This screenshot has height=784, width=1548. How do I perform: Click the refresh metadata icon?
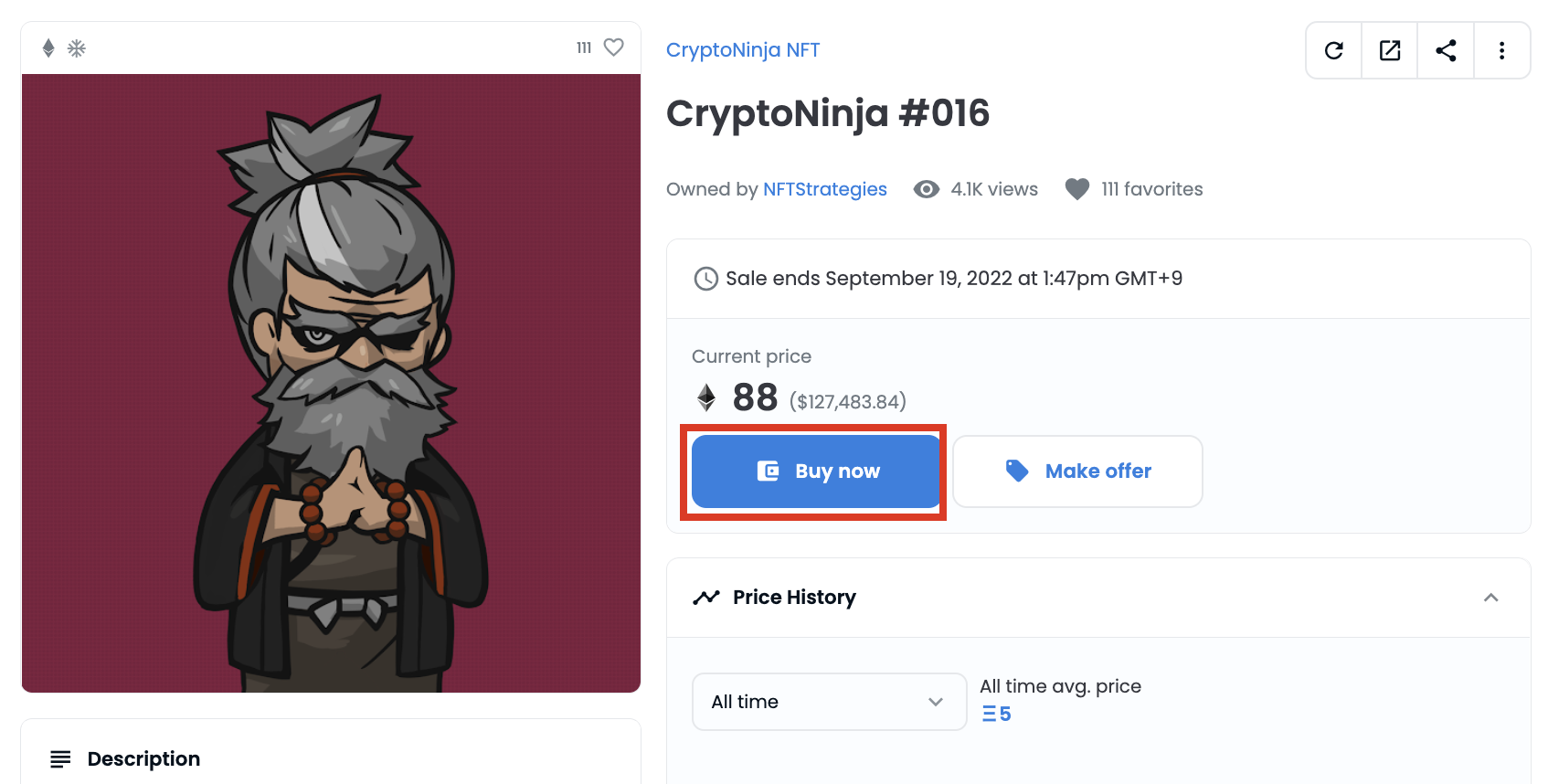tap(1333, 50)
